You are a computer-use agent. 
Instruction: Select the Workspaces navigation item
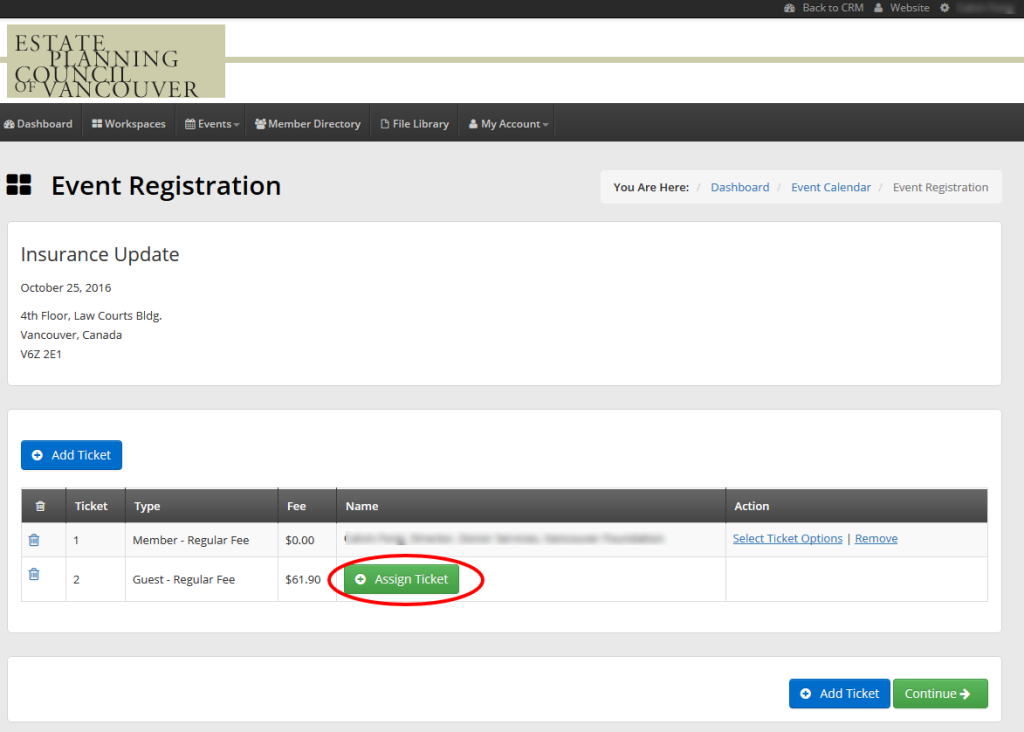tap(128, 122)
